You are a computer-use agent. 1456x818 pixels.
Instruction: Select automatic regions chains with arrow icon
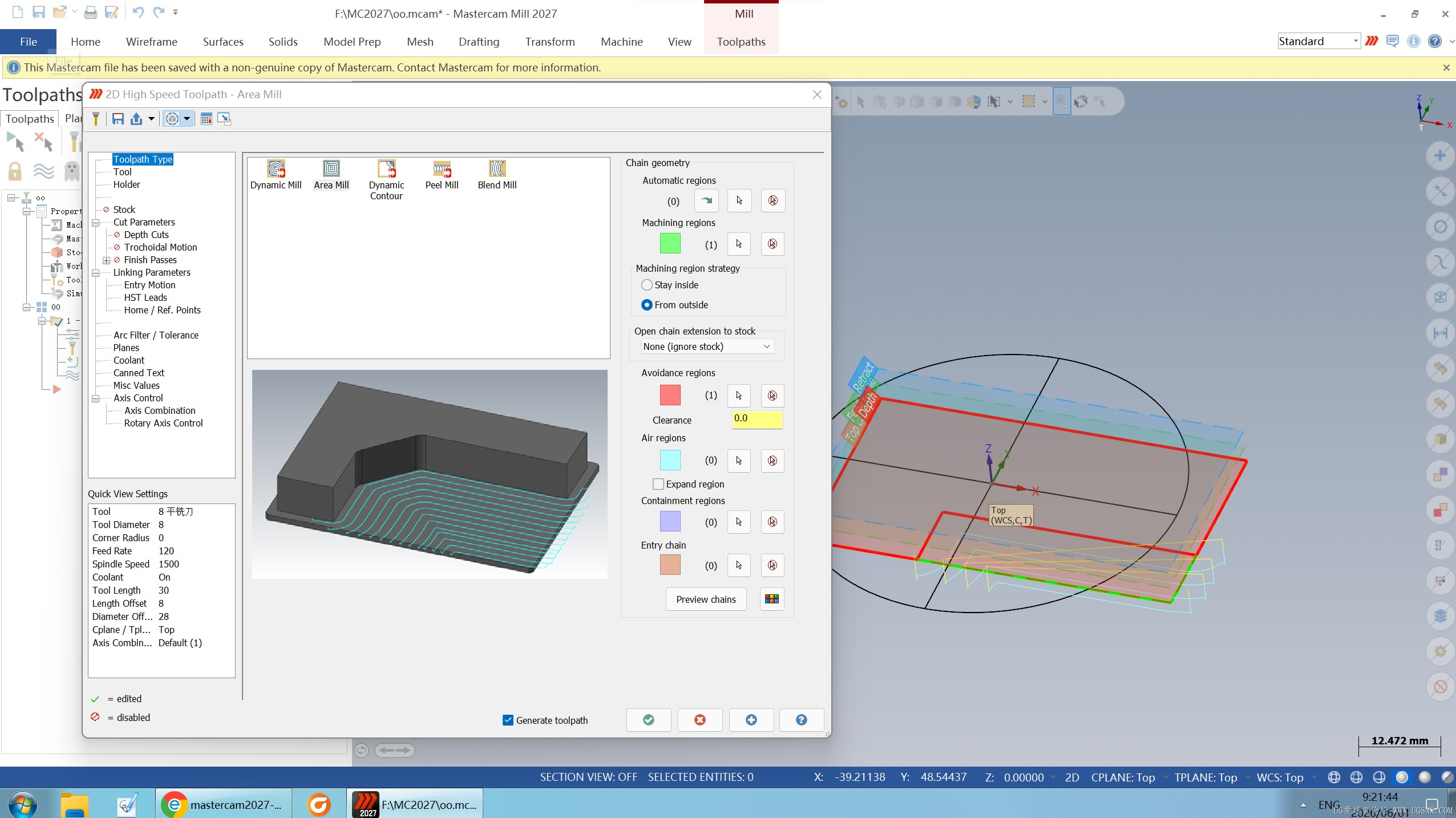point(739,200)
